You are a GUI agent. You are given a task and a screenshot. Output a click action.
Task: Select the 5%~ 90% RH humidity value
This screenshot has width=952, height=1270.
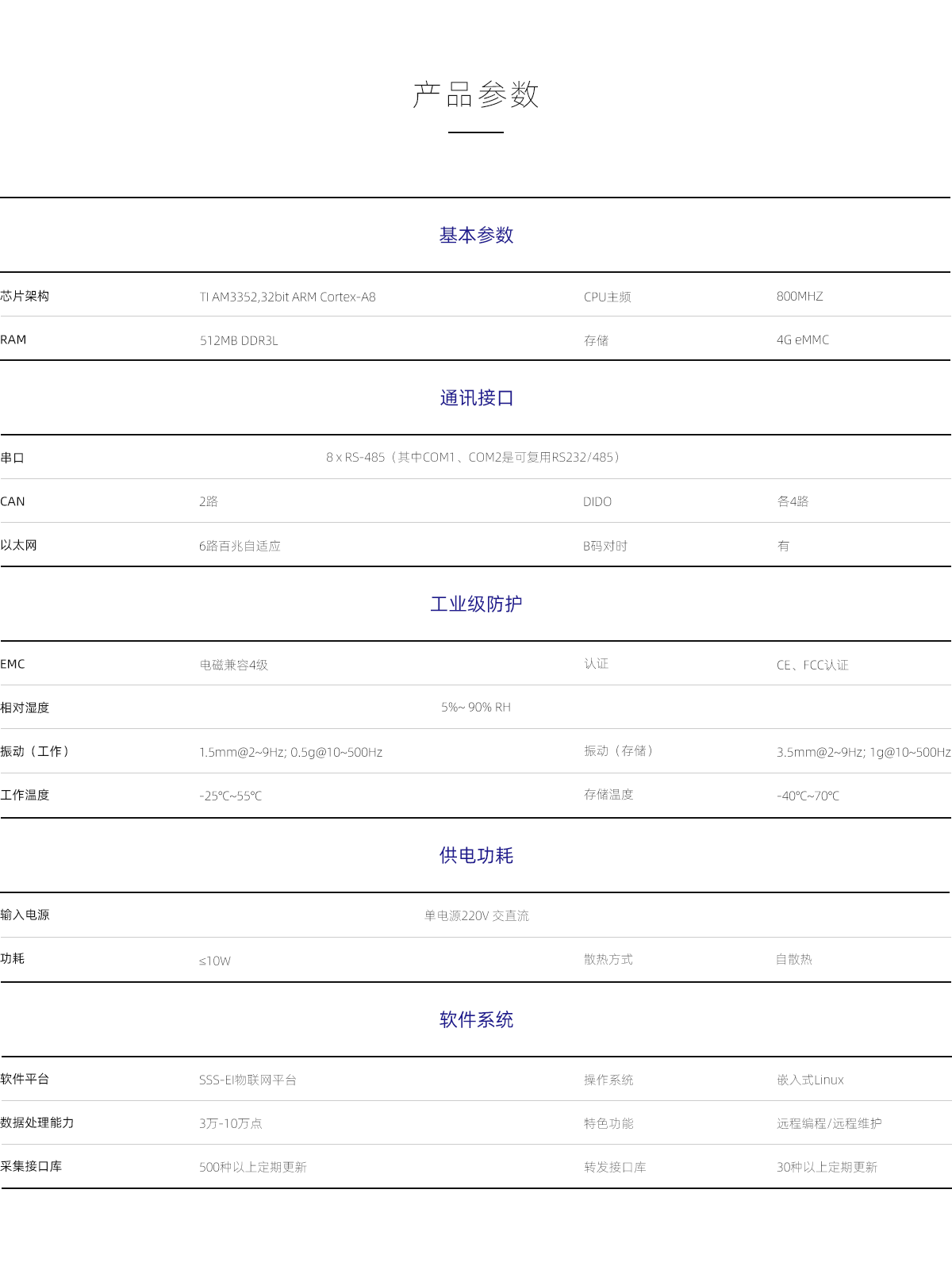(476, 708)
